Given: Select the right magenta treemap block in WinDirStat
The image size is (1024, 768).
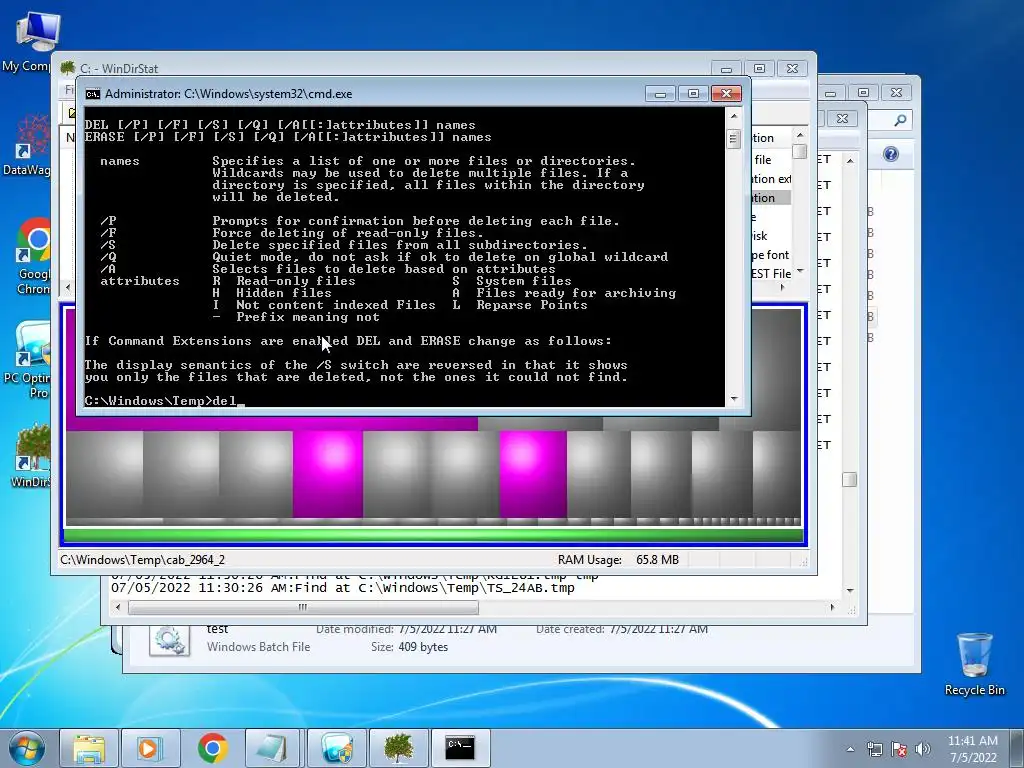Looking at the screenshot, I should [533, 474].
